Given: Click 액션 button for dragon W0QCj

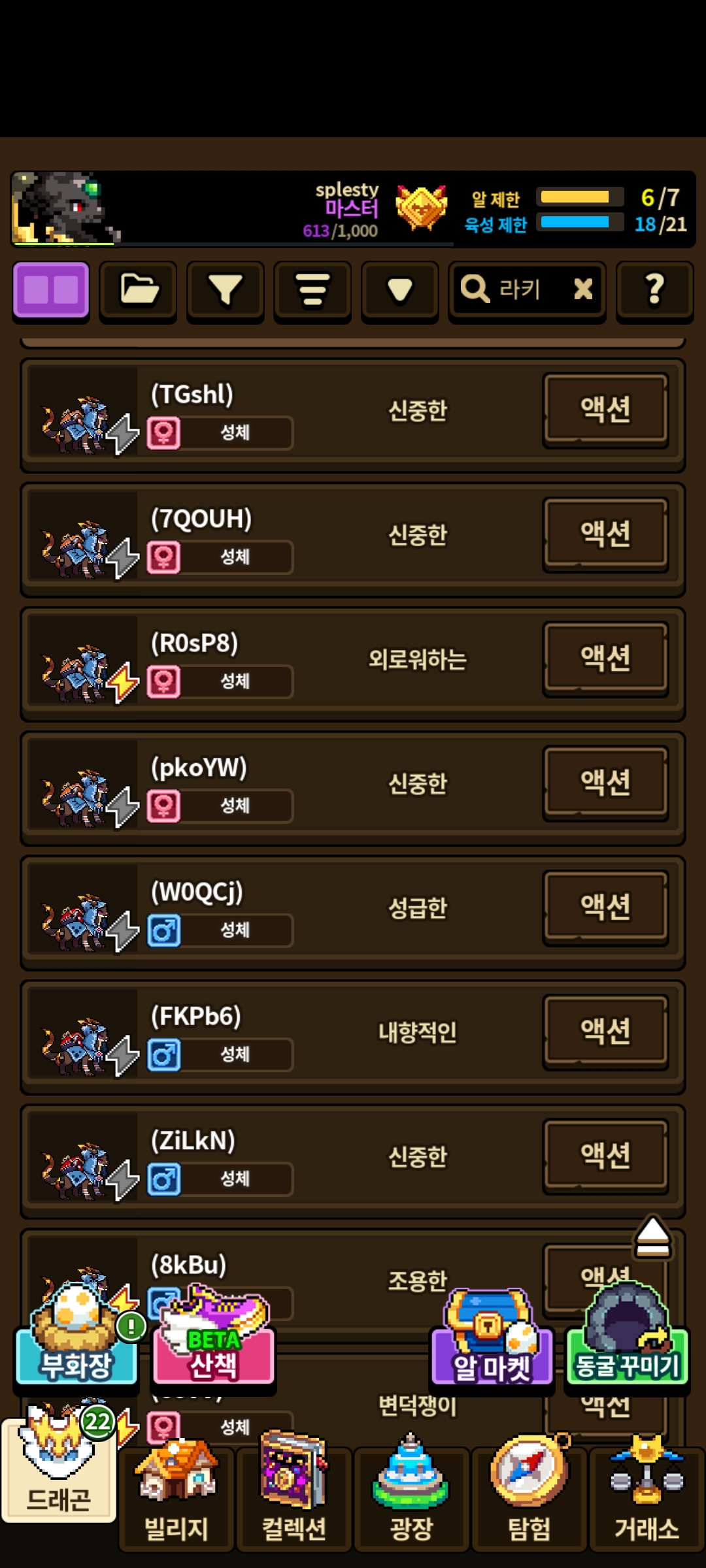Looking at the screenshot, I should click(606, 907).
